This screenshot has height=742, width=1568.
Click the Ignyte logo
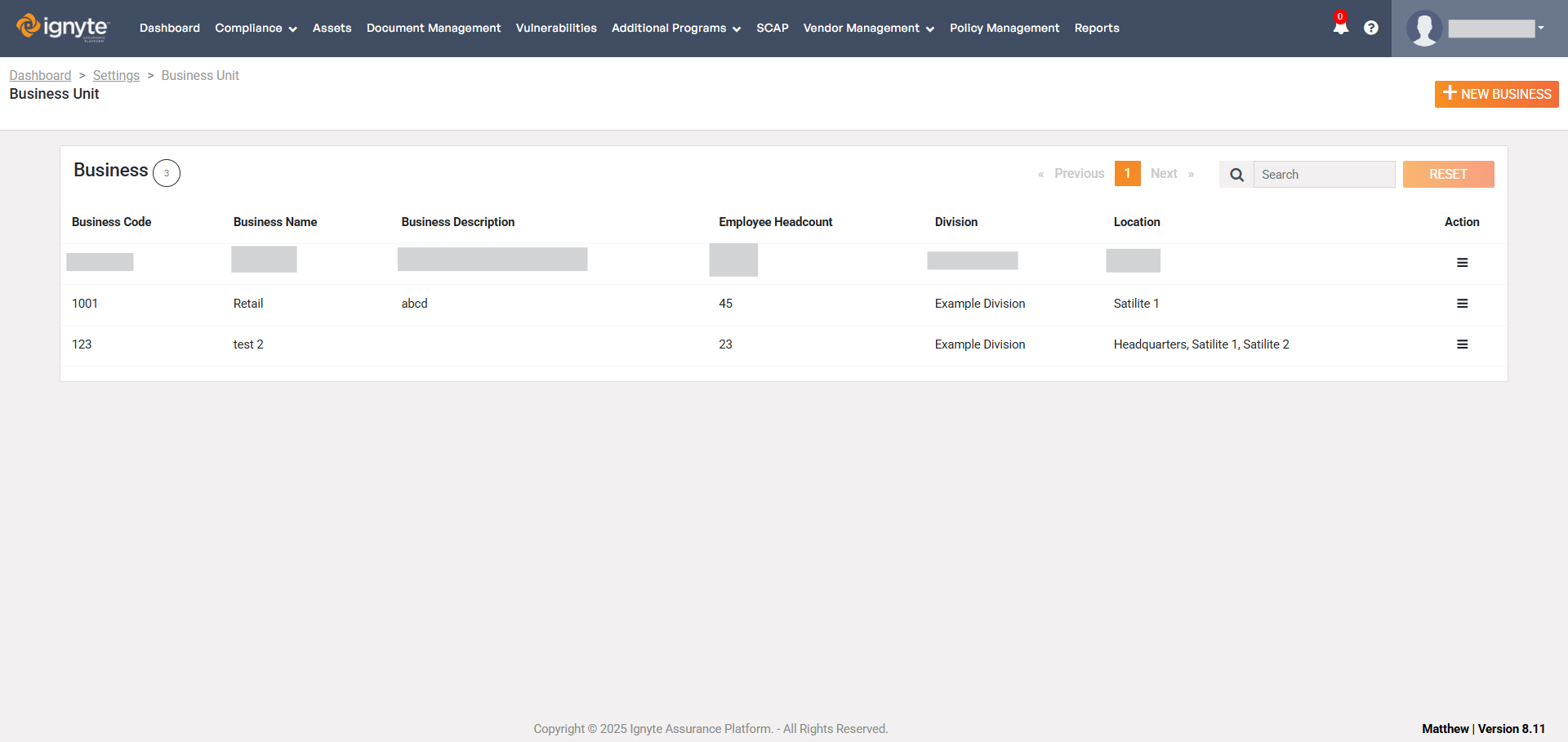pos(62,28)
